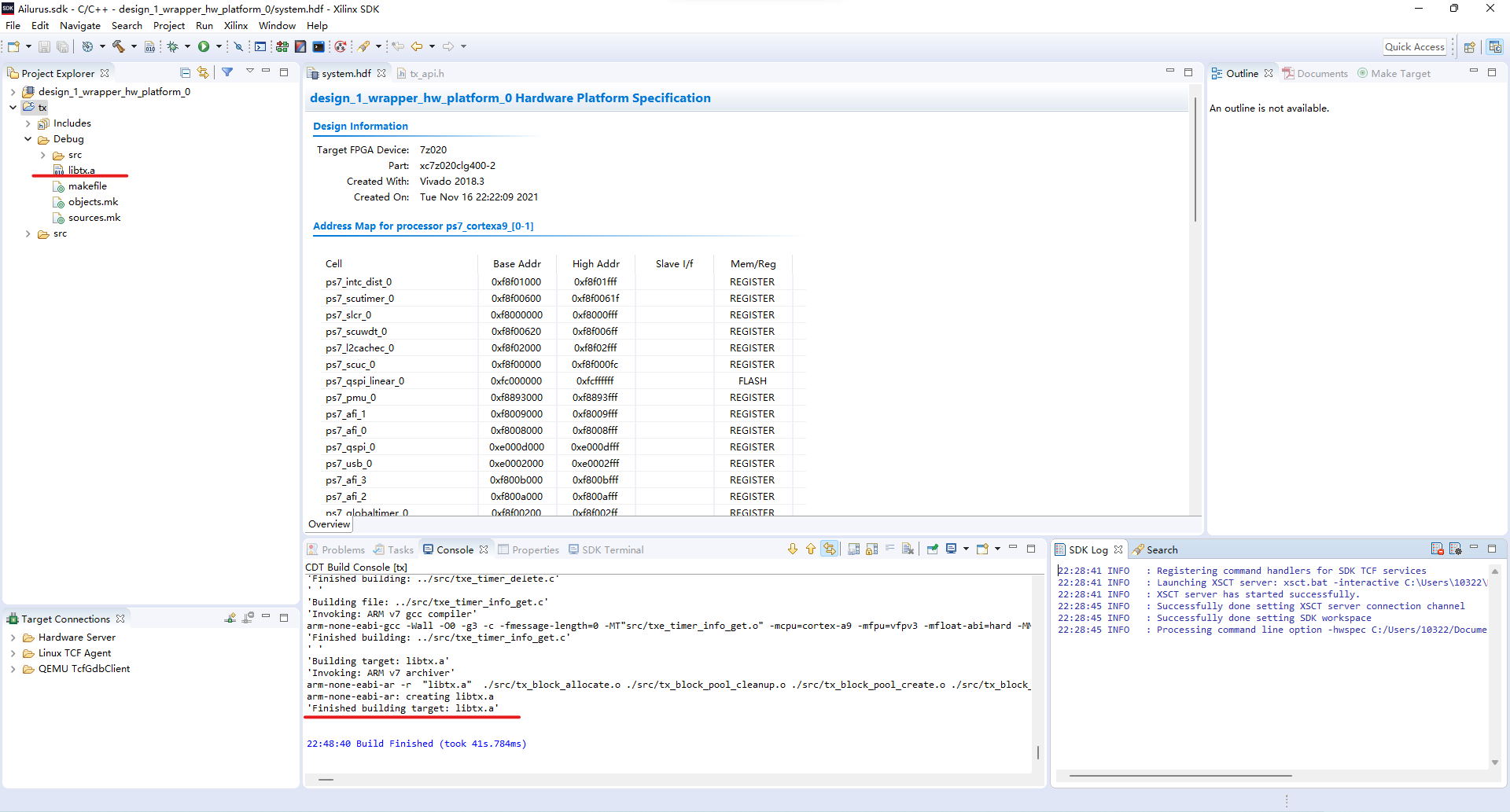
Task: Toggle scroll lock in the Console toolbar
Action: point(871,549)
